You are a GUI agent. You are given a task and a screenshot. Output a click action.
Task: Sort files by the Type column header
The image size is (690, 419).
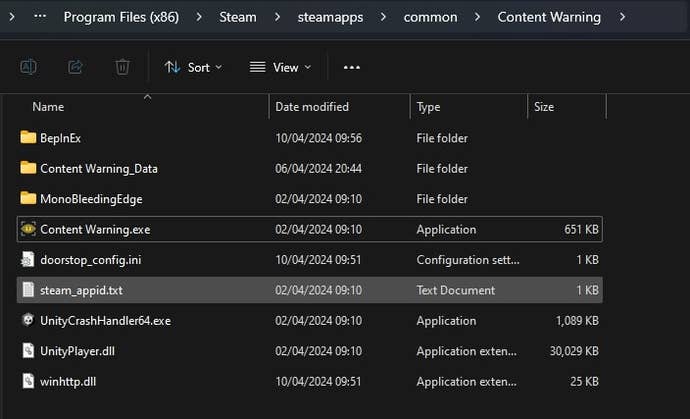click(428, 107)
